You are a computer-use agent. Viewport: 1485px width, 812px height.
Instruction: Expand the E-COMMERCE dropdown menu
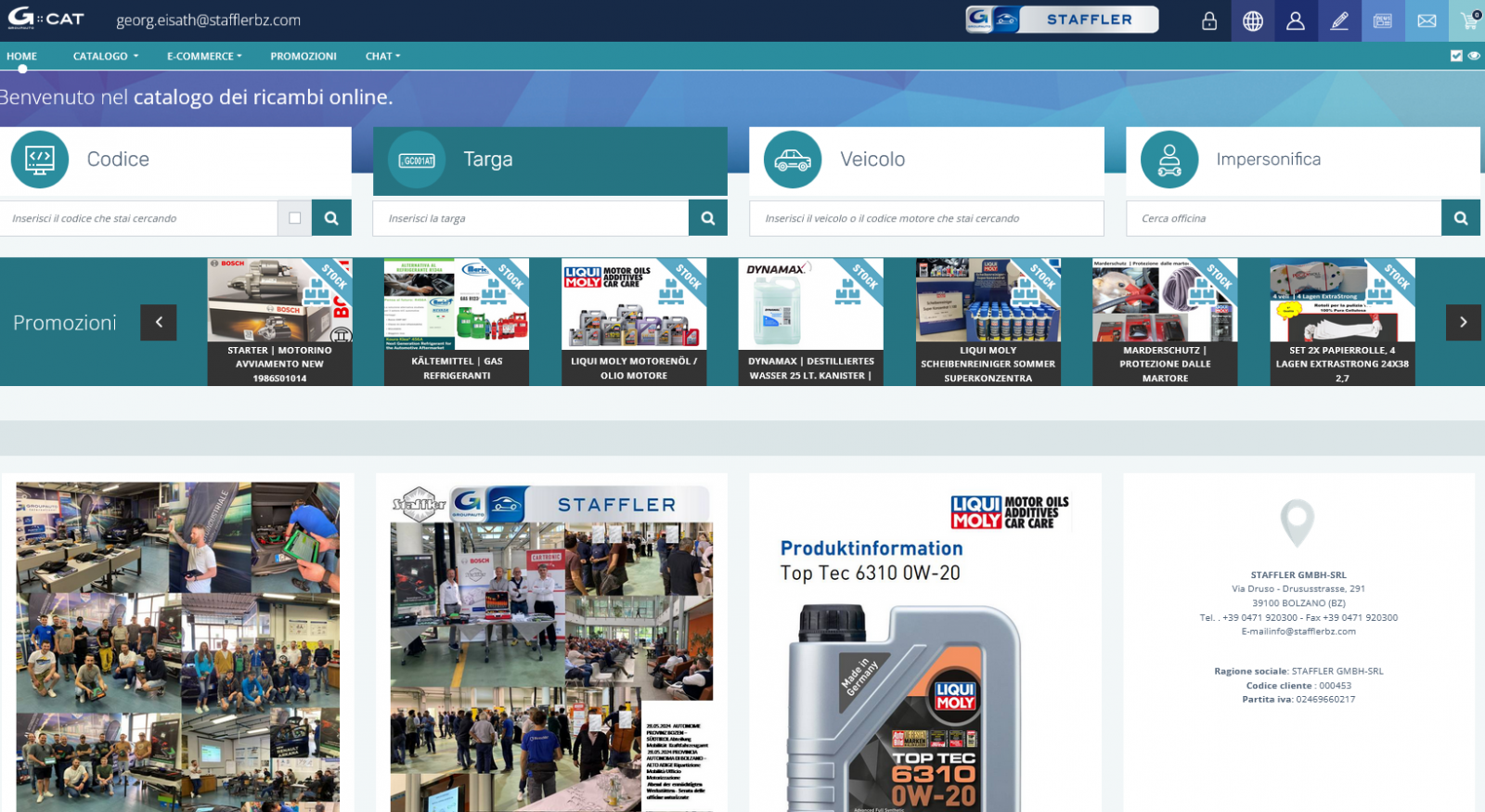[204, 56]
